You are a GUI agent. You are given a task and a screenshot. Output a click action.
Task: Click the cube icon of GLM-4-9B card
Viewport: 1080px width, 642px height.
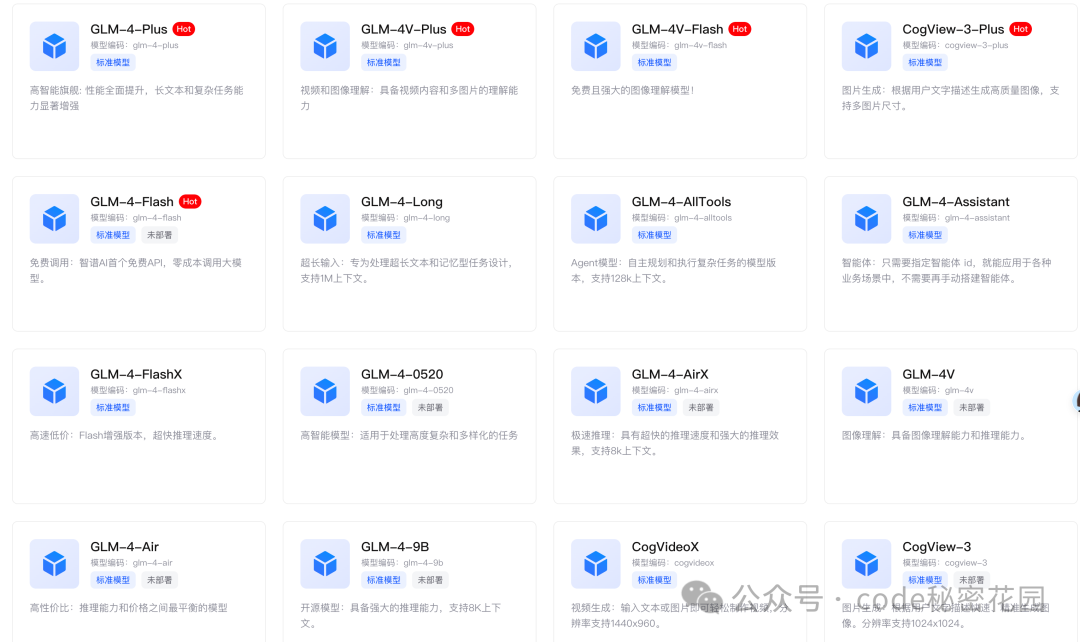(x=325, y=564)
